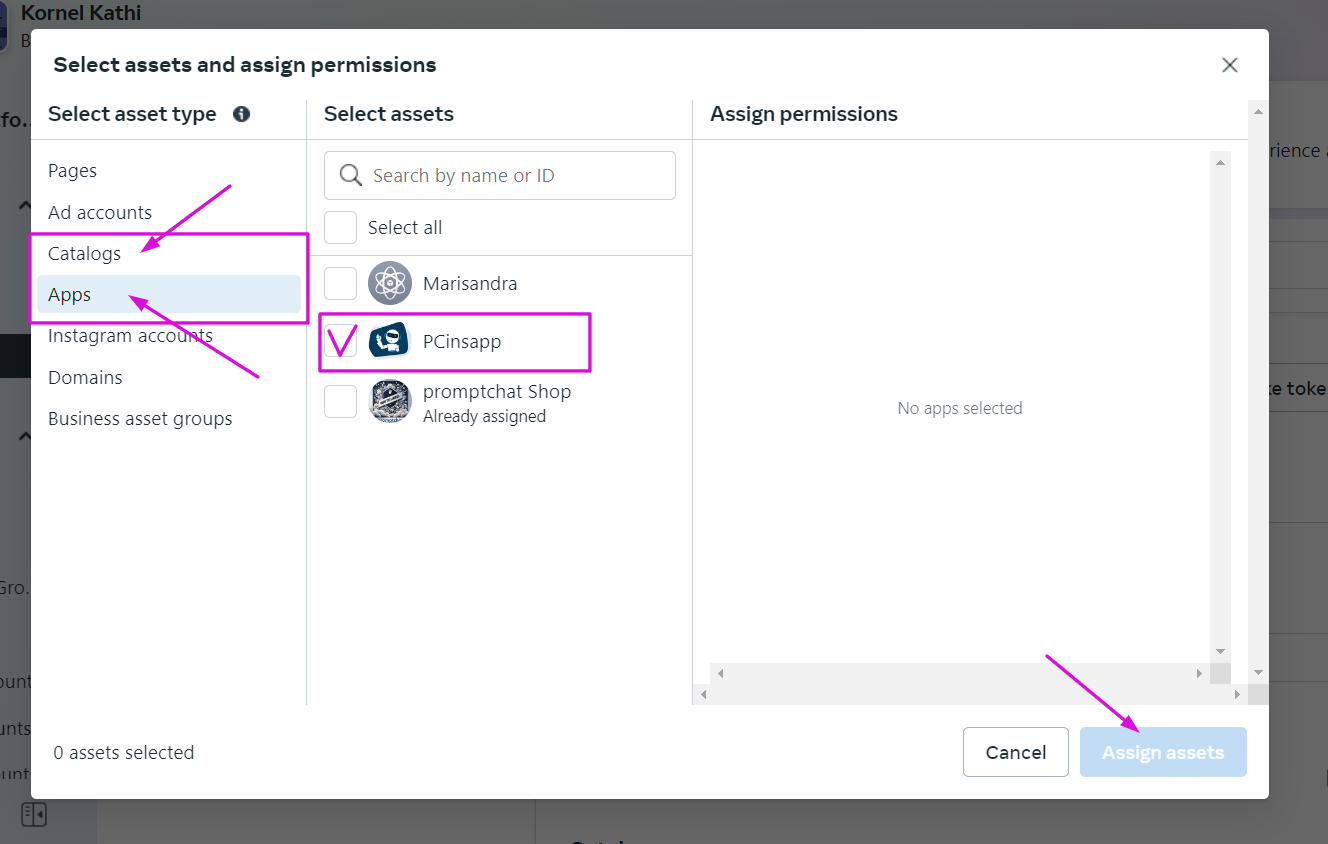The image size is (1328, 844).
Task: Select the Pages asset type
Action: 72,171
